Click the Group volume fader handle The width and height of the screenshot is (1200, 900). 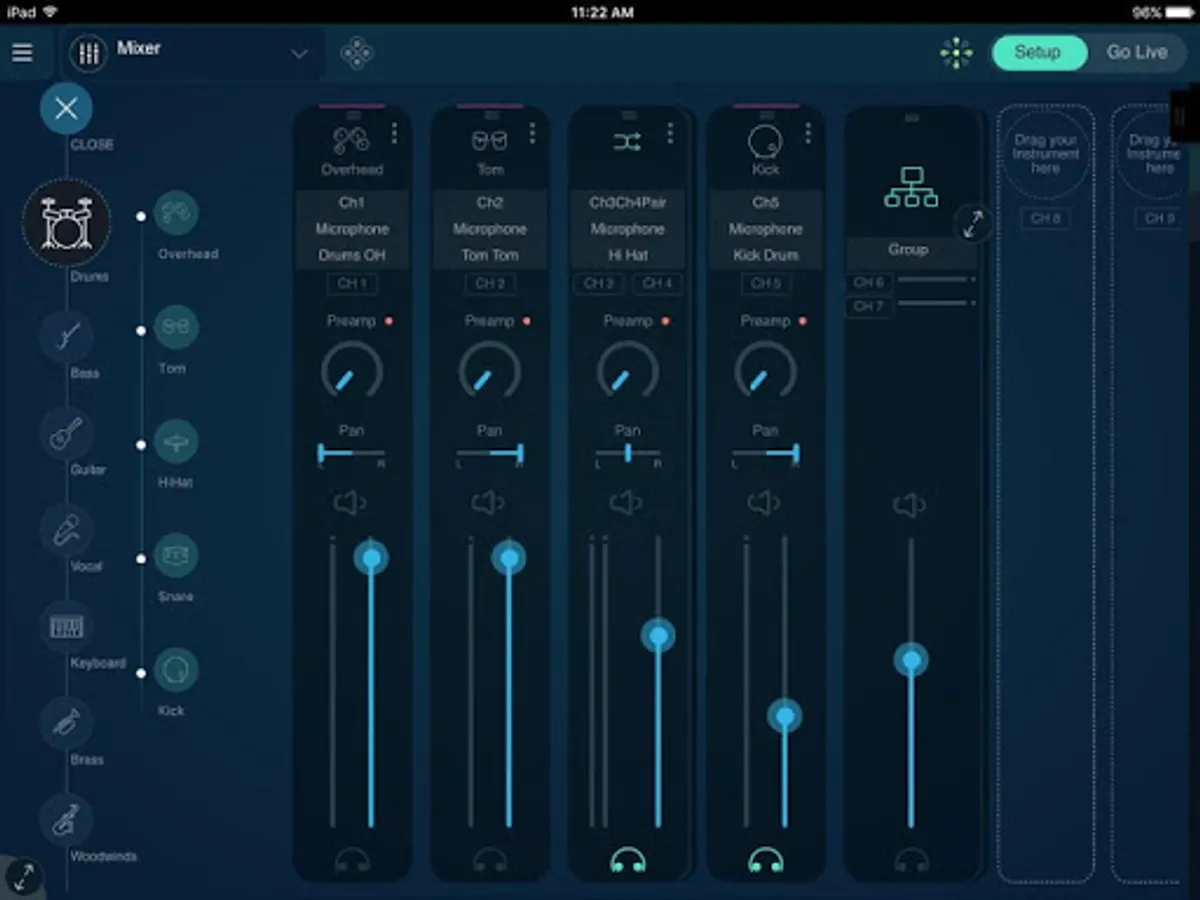(x=911, y=660)
